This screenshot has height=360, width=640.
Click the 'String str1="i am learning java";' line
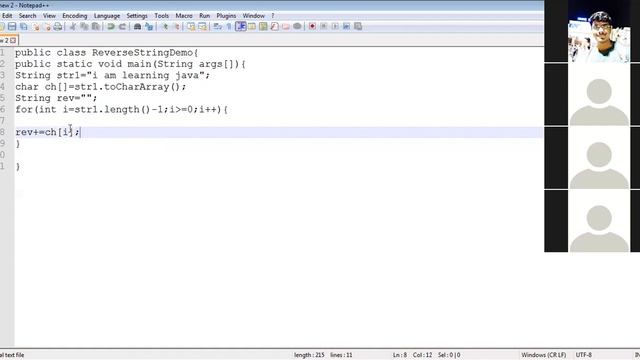point(113,76)
